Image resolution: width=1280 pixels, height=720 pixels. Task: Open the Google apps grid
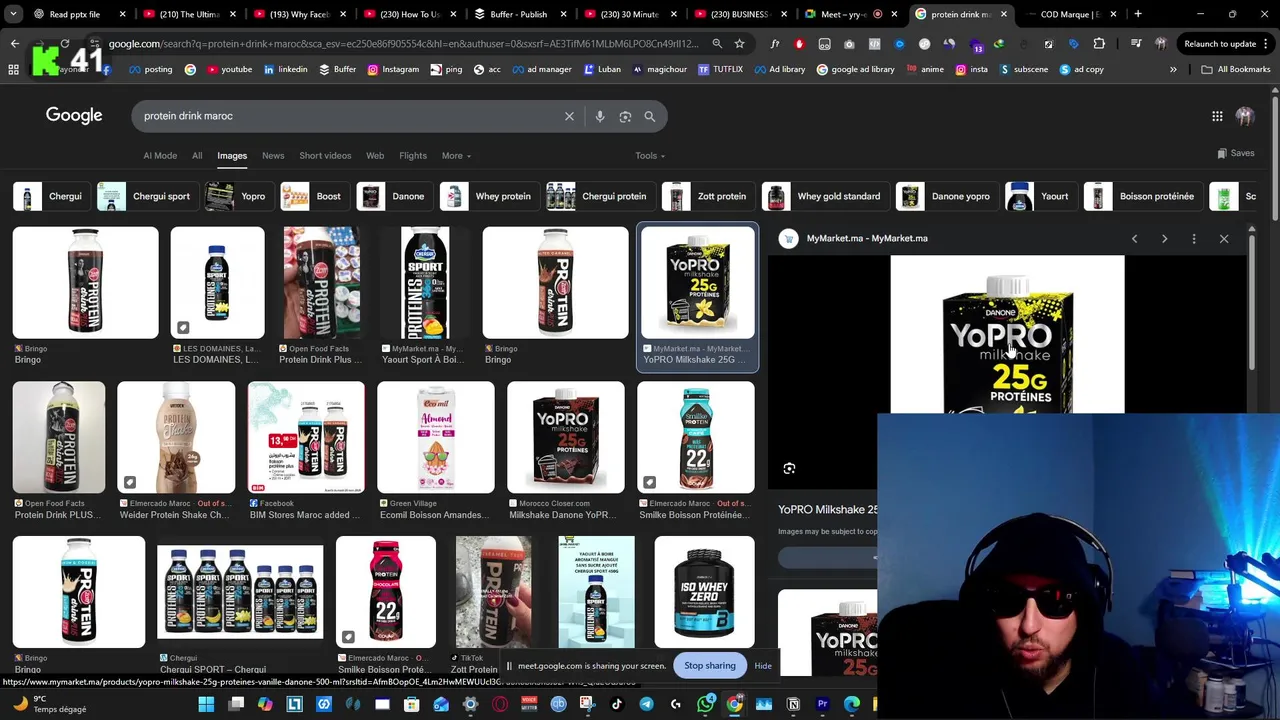[1217, 116]
